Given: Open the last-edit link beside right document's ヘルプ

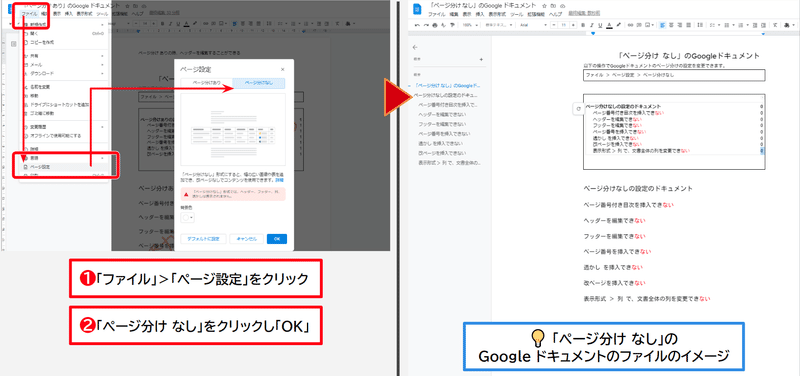Looking at the screenshot, I should (584, 13).
